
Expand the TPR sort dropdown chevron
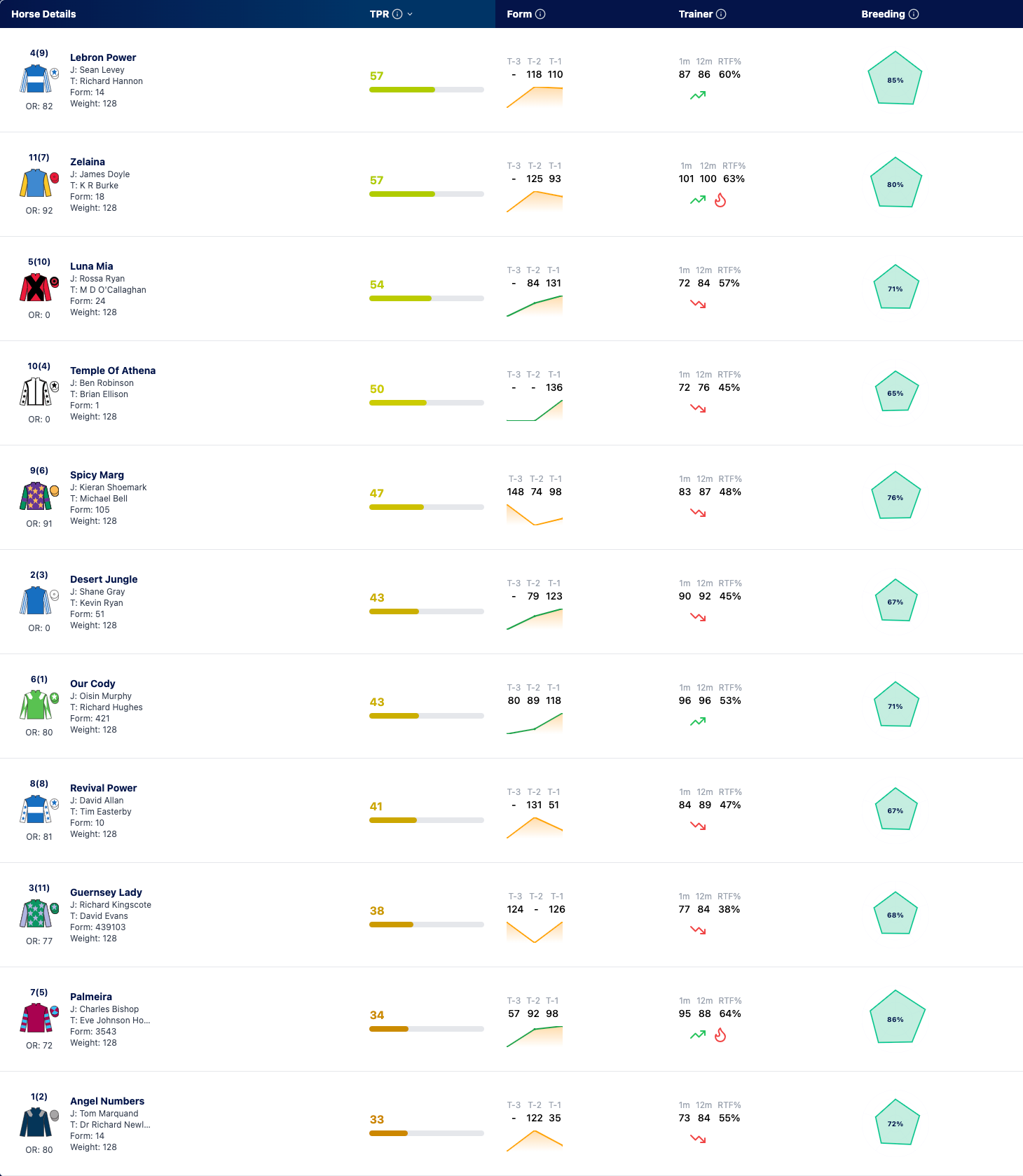pyautogui.click(x=410, y=14)
